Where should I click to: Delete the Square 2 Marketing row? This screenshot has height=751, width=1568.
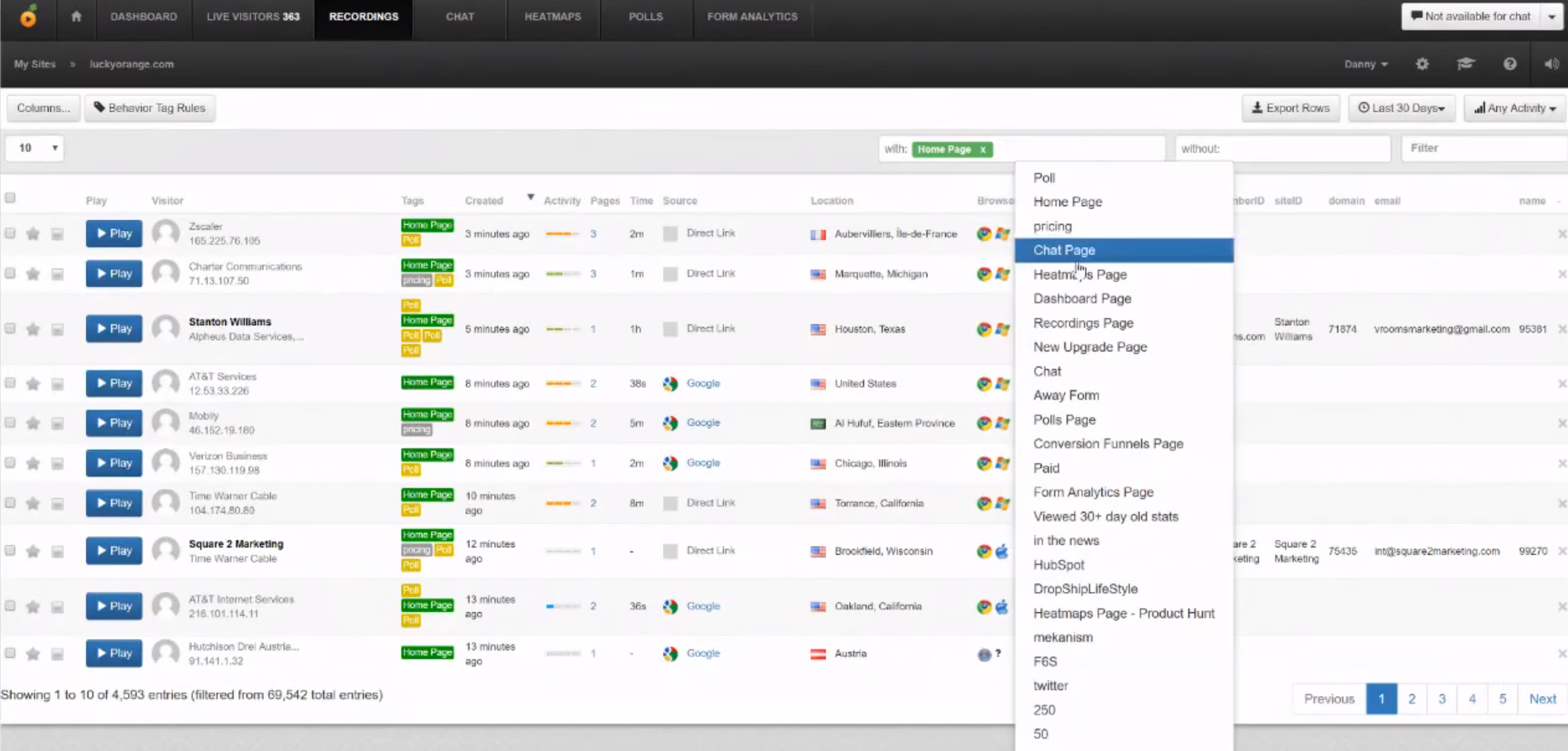tap(1561, 551)
